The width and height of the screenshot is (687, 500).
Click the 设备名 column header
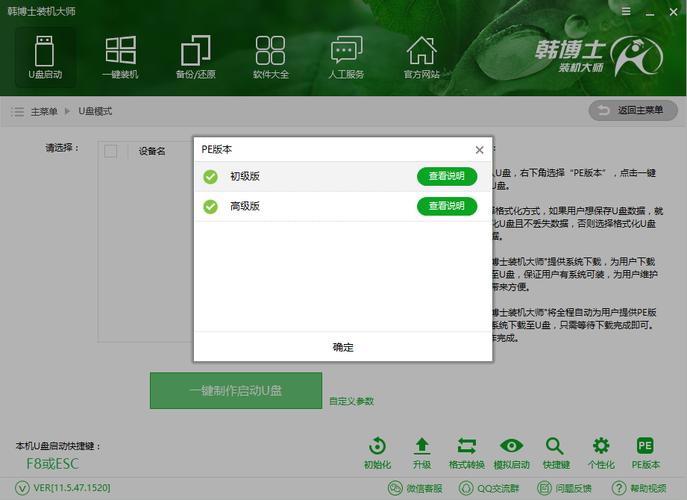[x=152, y=151]
